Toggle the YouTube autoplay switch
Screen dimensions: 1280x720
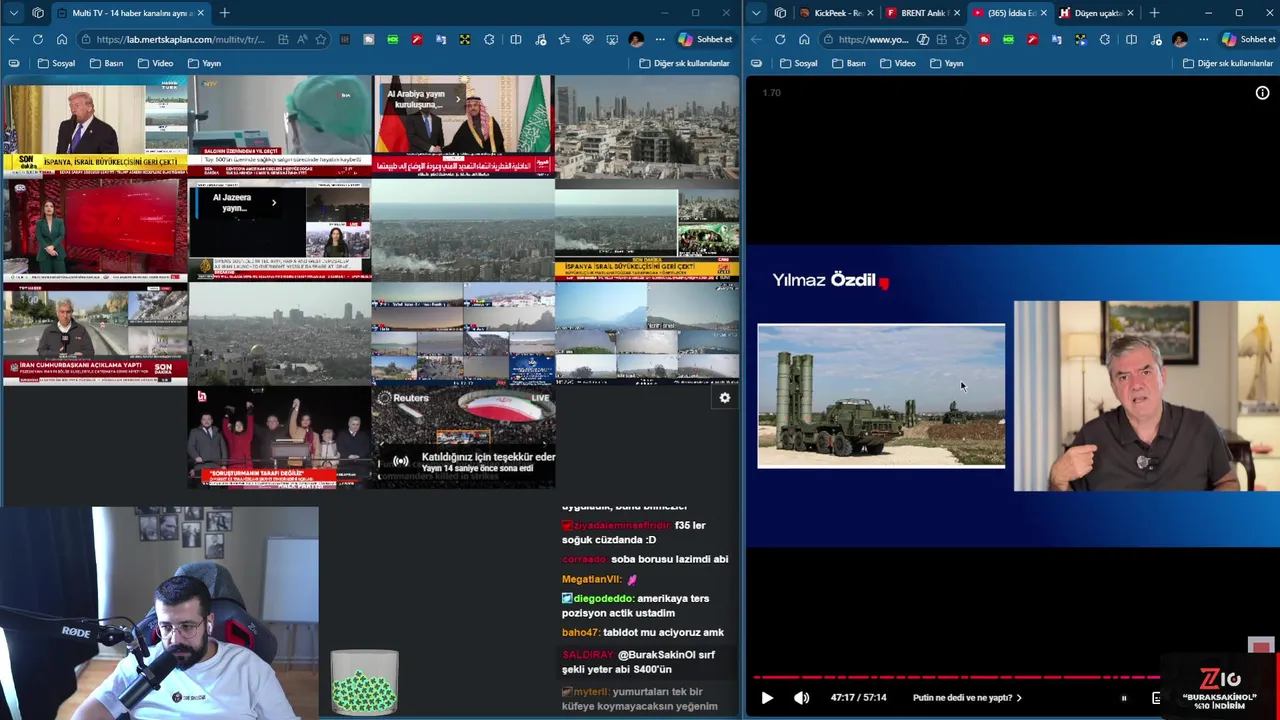pos(1124,698)
